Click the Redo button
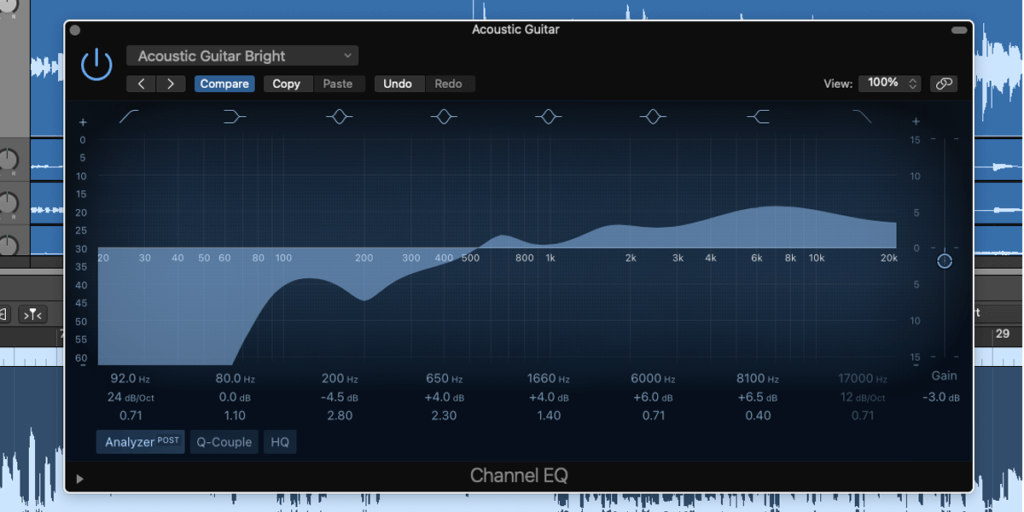 449,84
